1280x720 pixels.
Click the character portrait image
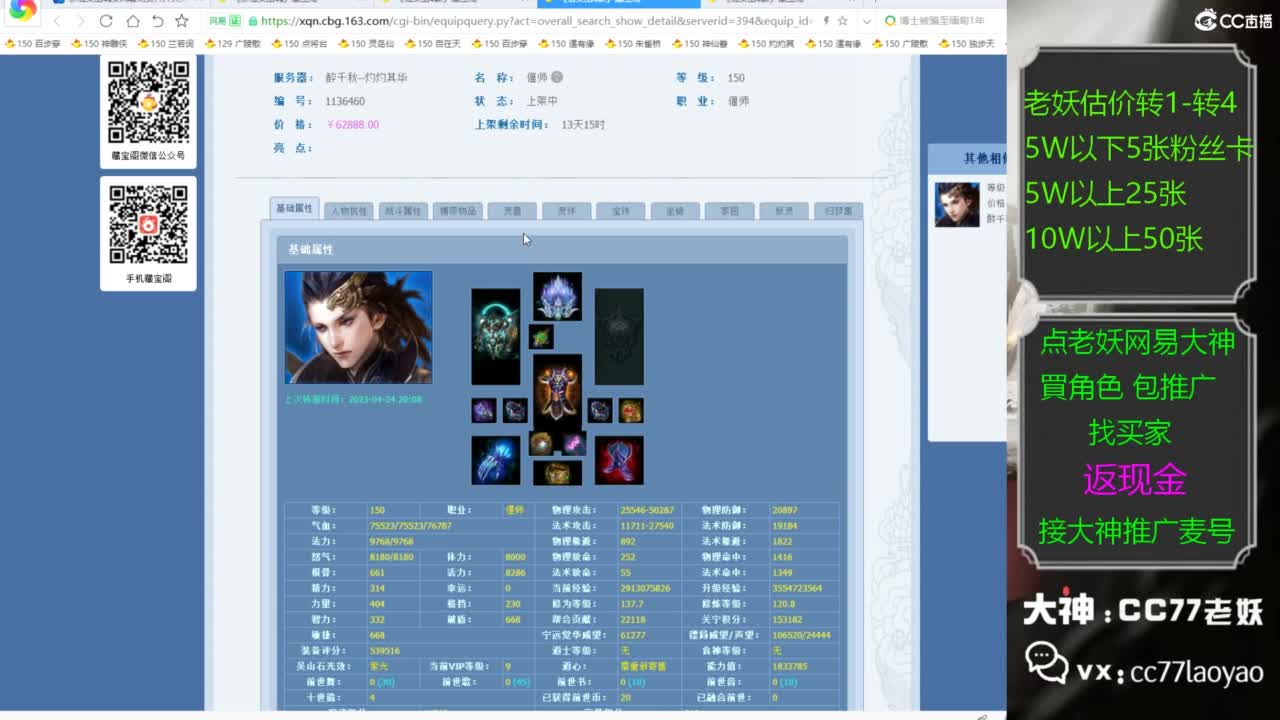358,327
